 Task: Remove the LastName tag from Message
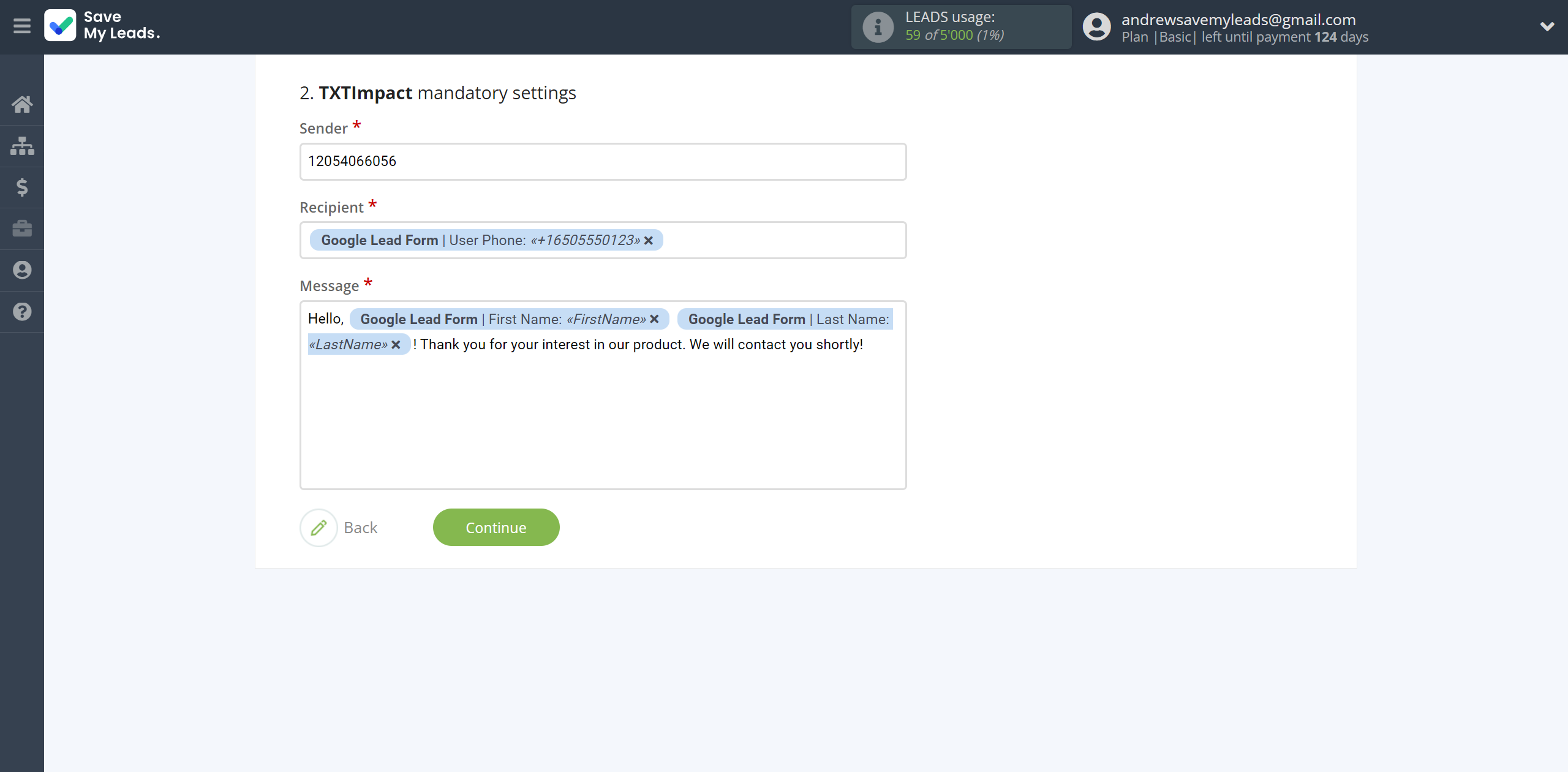point(397,344)
